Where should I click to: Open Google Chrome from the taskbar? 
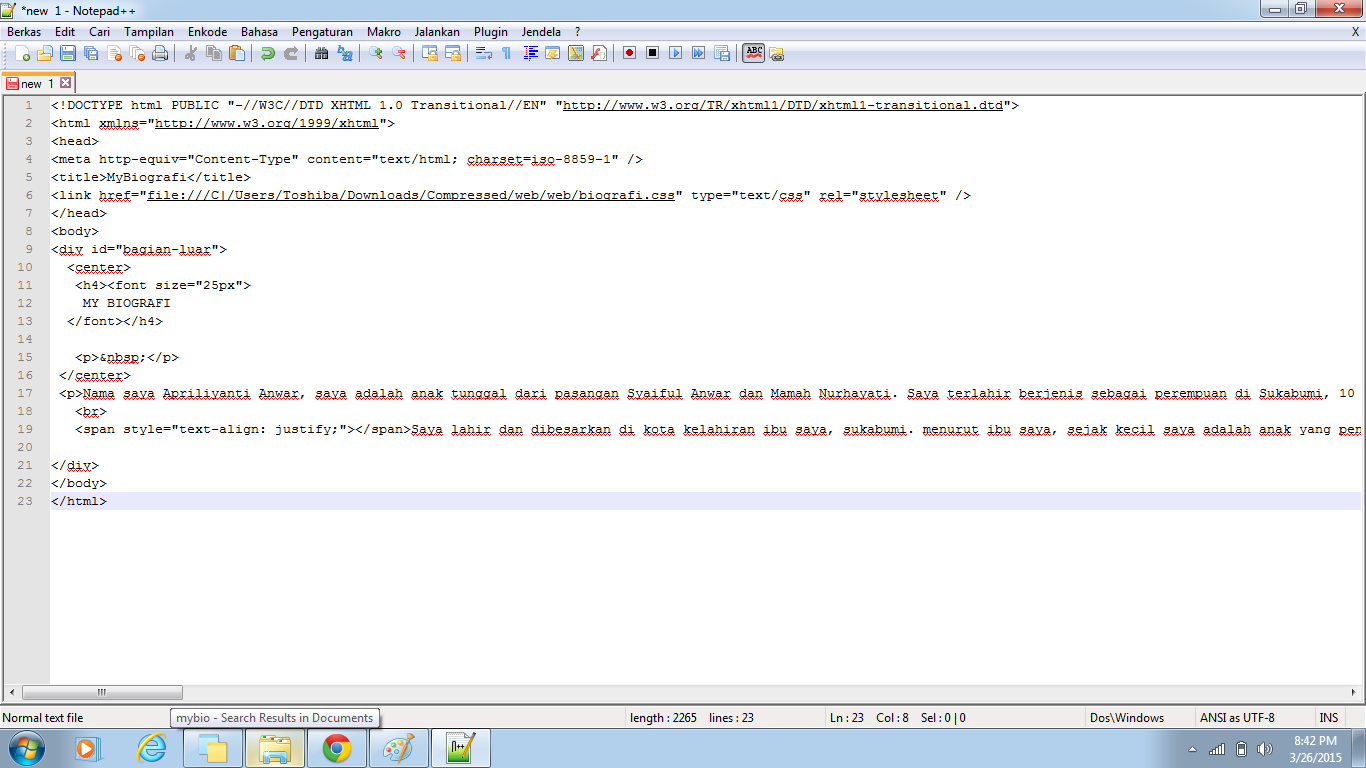pyautogui.click(x=337, y=748)
